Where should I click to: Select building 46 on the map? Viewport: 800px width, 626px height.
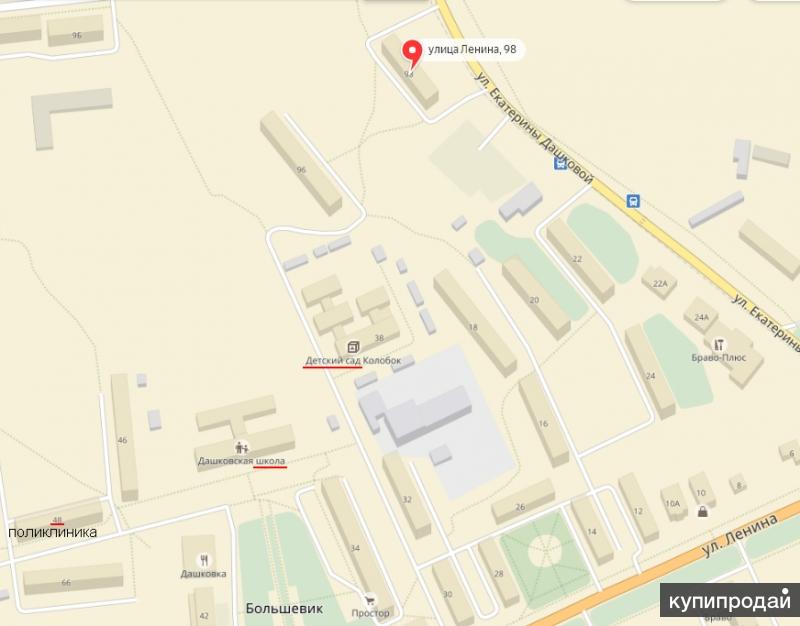tap(124, 437)
